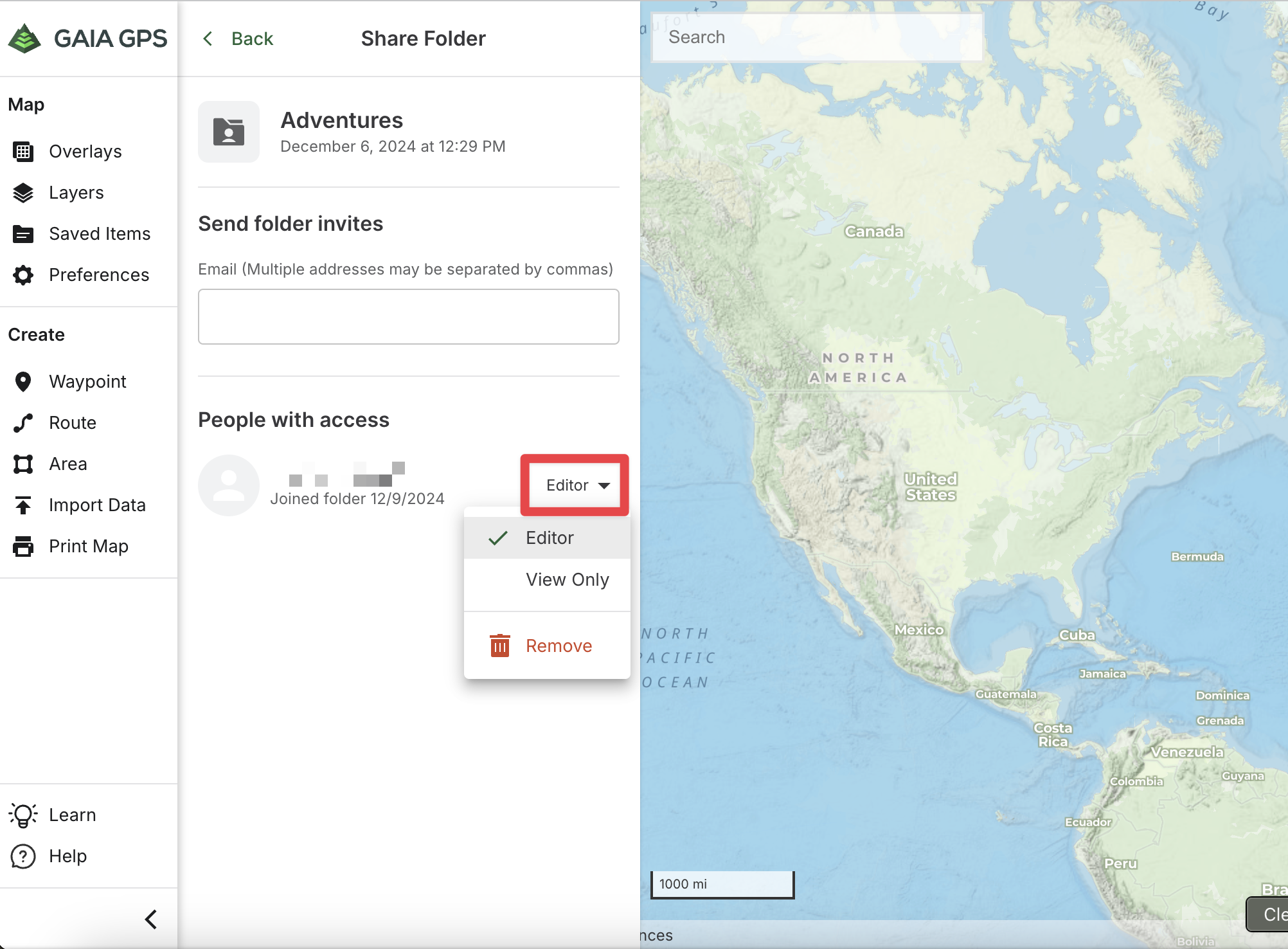Click the 'December 6, 2024 at 12:29 PM' date
Image resolution: width=1288 pixels, height=949 pixels.
[393, 147]
